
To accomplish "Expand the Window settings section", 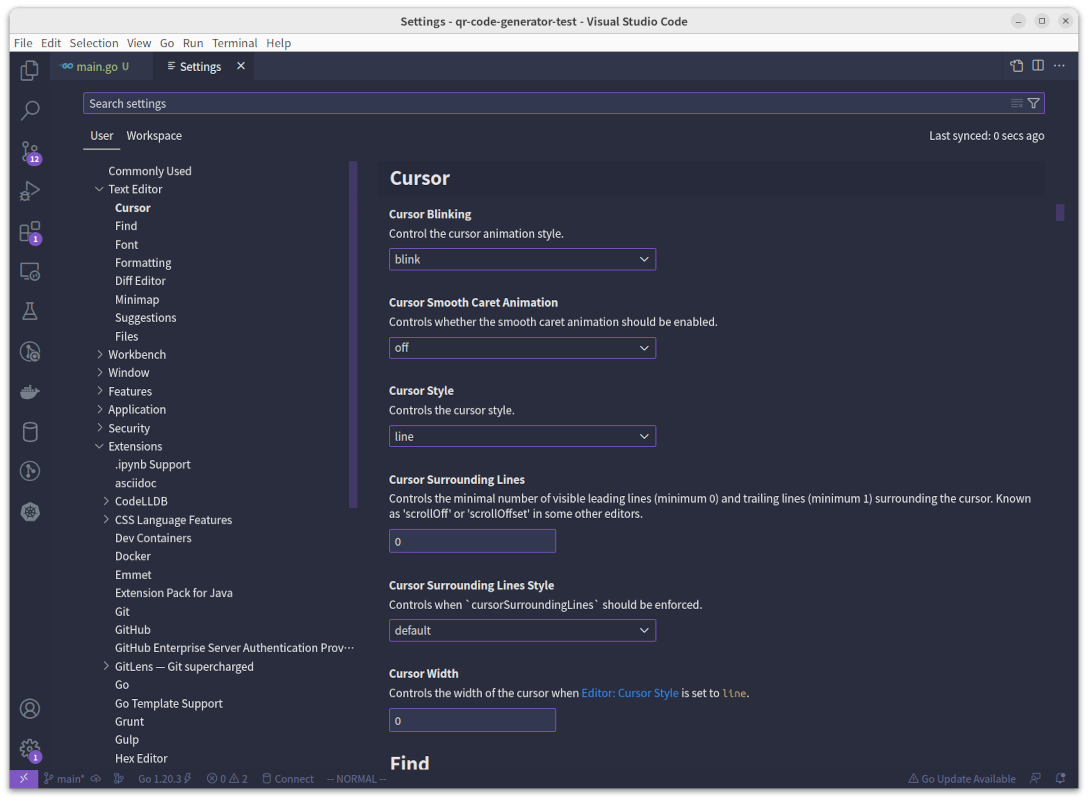I will click(99, 373).
